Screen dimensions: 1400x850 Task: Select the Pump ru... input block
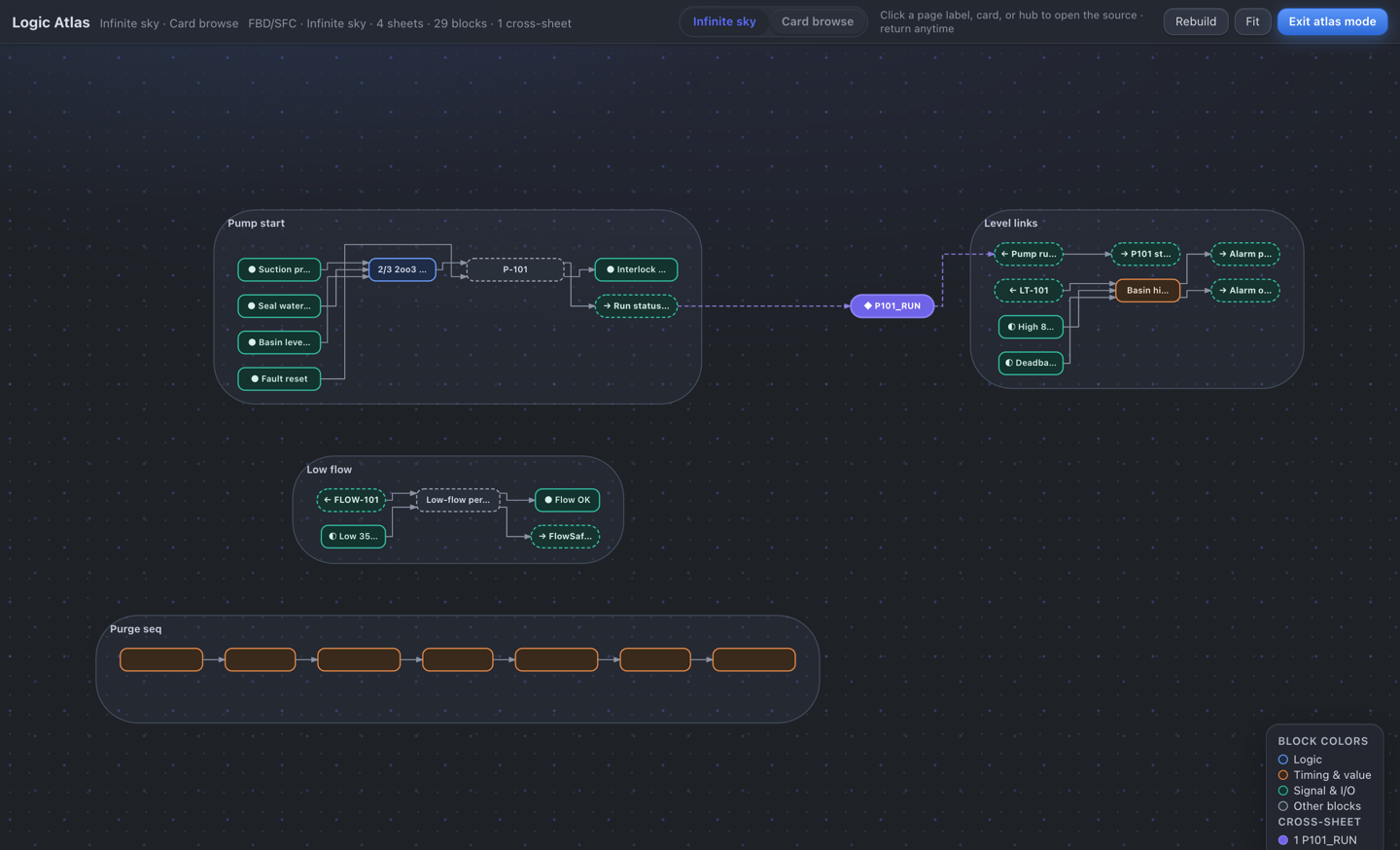[x=1029, y=254]
